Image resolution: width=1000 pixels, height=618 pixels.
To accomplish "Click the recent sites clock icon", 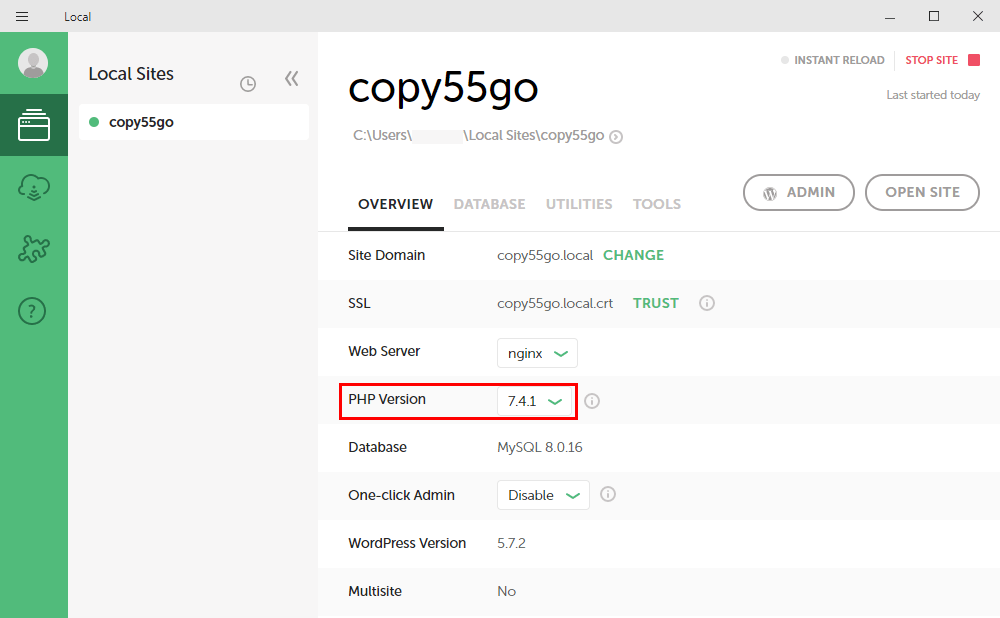I will click(248, 84).
